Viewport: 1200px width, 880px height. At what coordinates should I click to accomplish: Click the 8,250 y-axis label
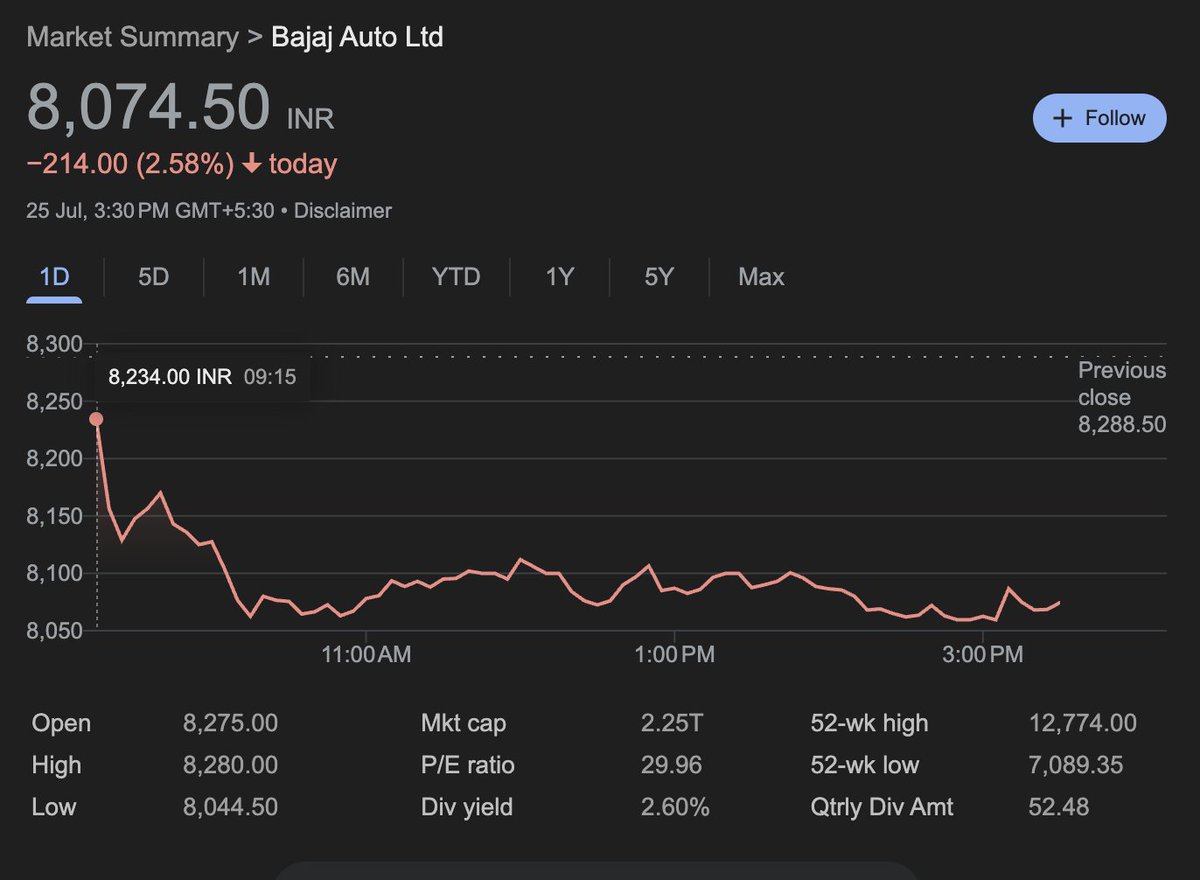[54, 402]
